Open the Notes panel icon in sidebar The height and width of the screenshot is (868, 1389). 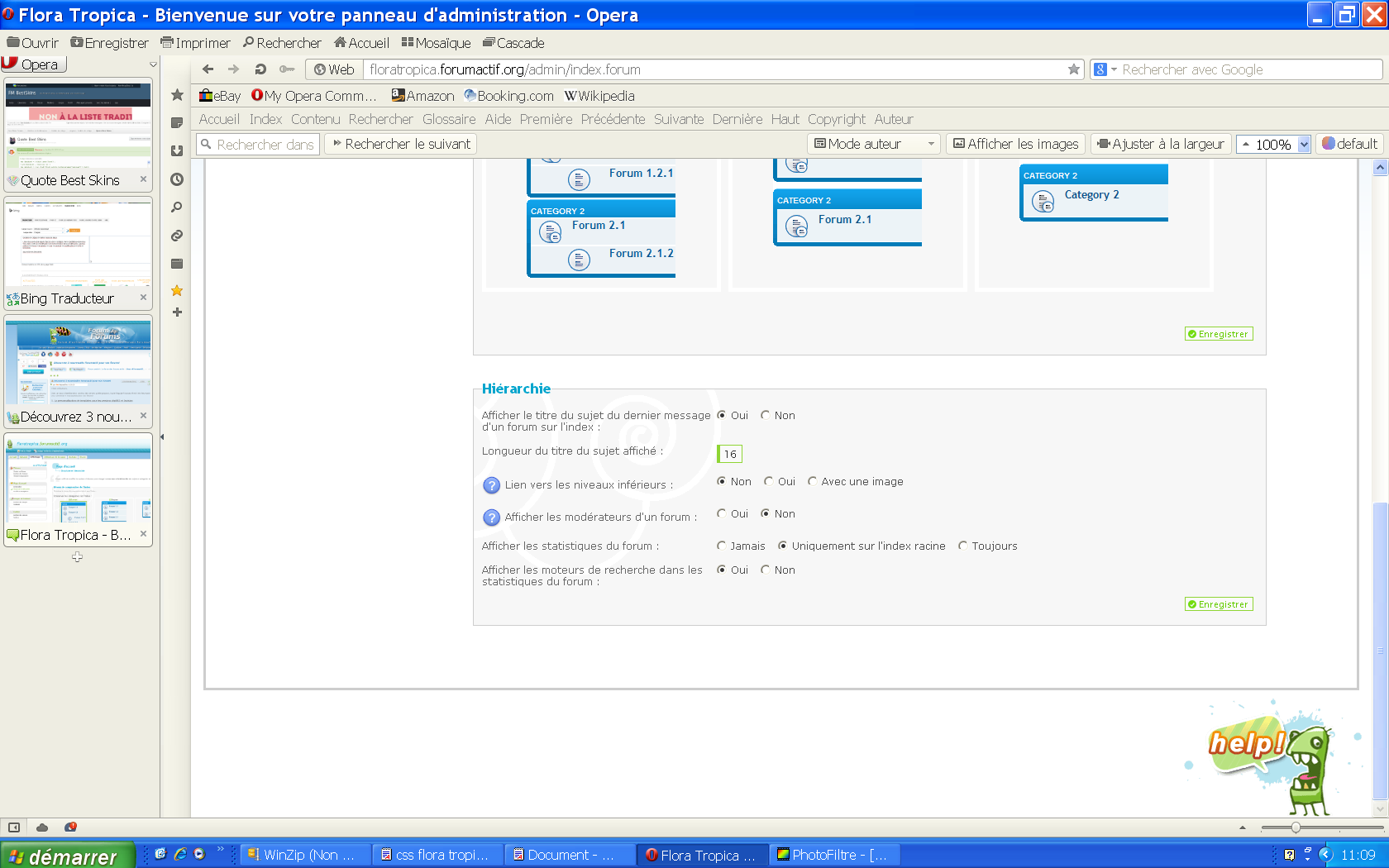tap(177, 123)
